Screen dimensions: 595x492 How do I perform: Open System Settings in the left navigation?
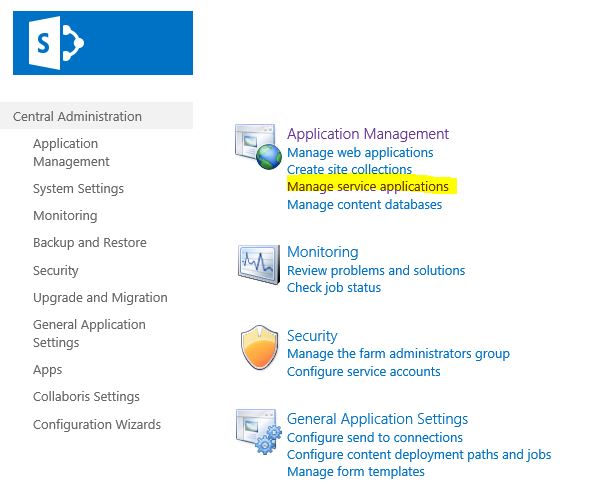point(79,189)
